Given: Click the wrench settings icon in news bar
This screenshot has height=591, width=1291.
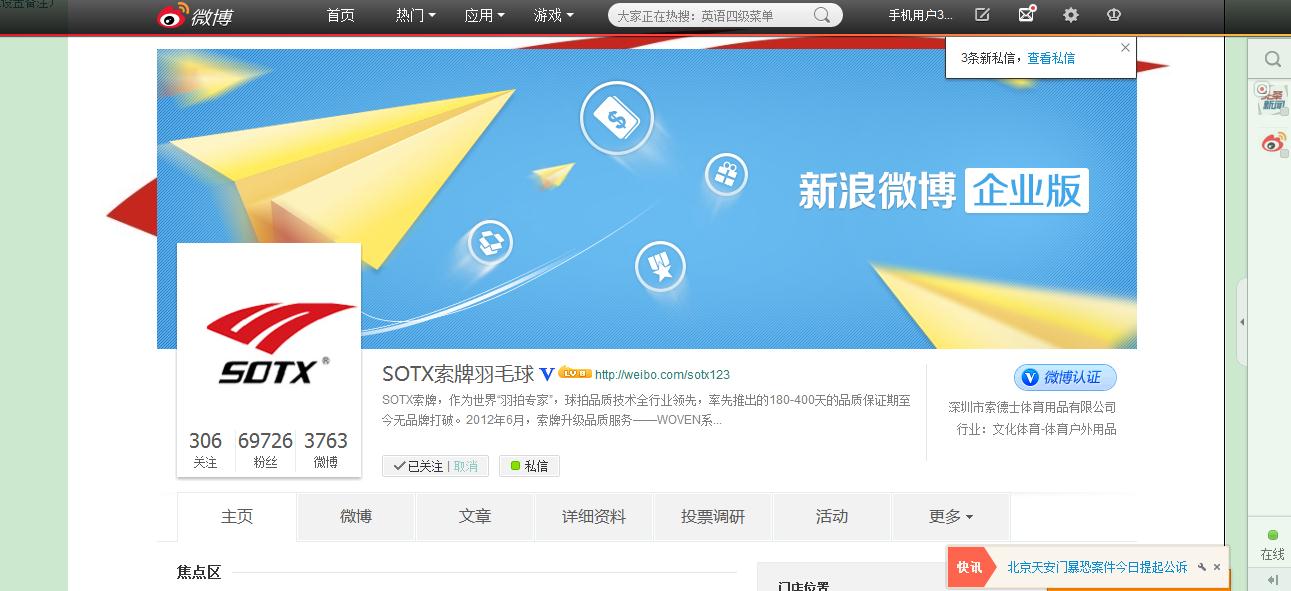Looking at the screenshot, I should click(1201, 567).
